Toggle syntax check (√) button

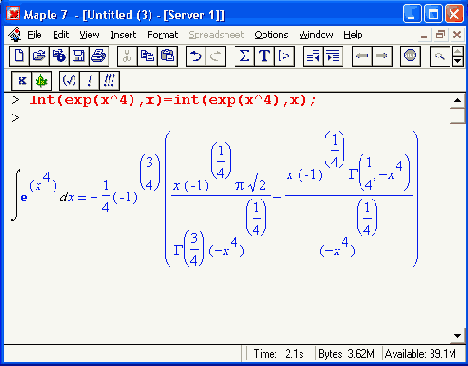point(69,81)
